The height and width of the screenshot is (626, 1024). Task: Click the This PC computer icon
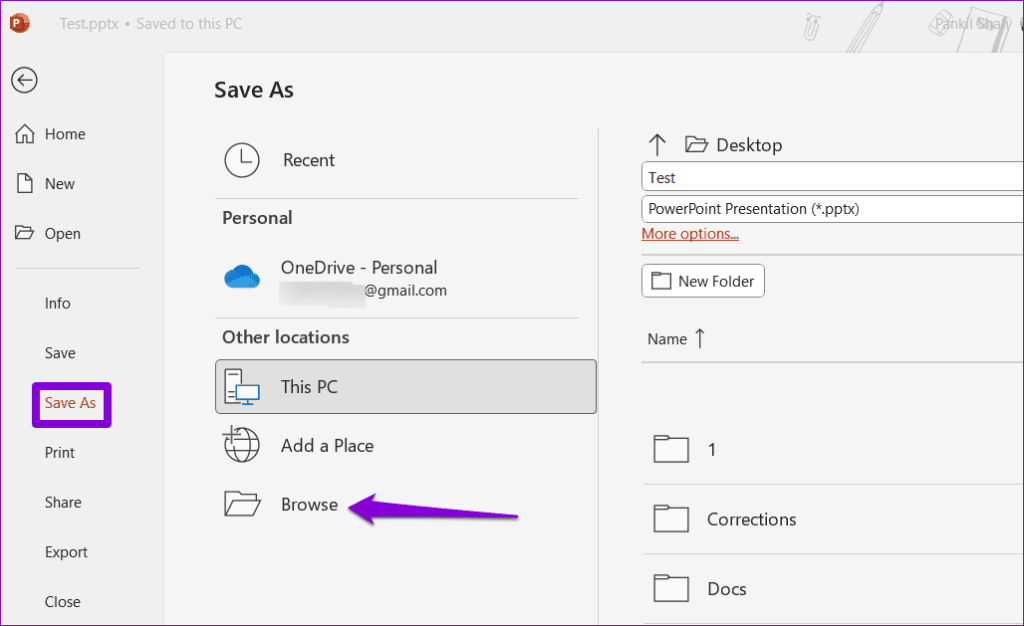tap(242, 386)
